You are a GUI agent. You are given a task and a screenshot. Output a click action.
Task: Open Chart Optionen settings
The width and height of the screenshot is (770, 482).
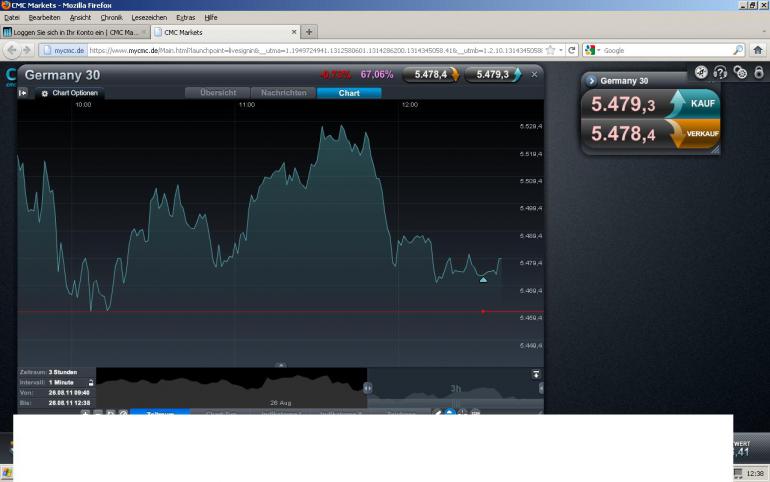pos(70,93)
